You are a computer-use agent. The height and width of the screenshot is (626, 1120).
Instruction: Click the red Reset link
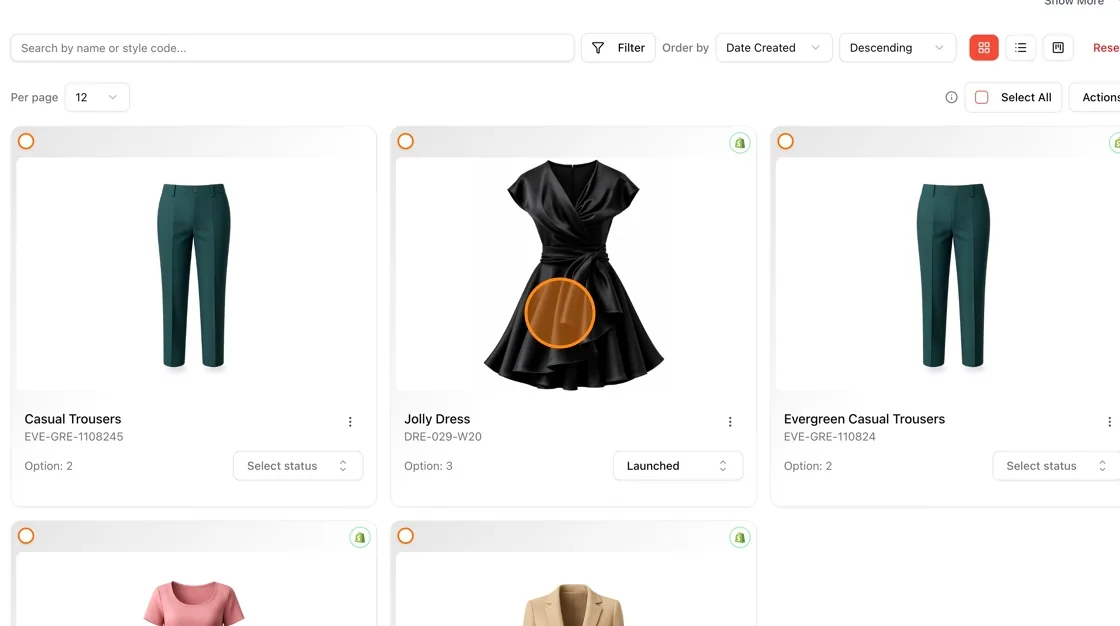click(1106, 48)
